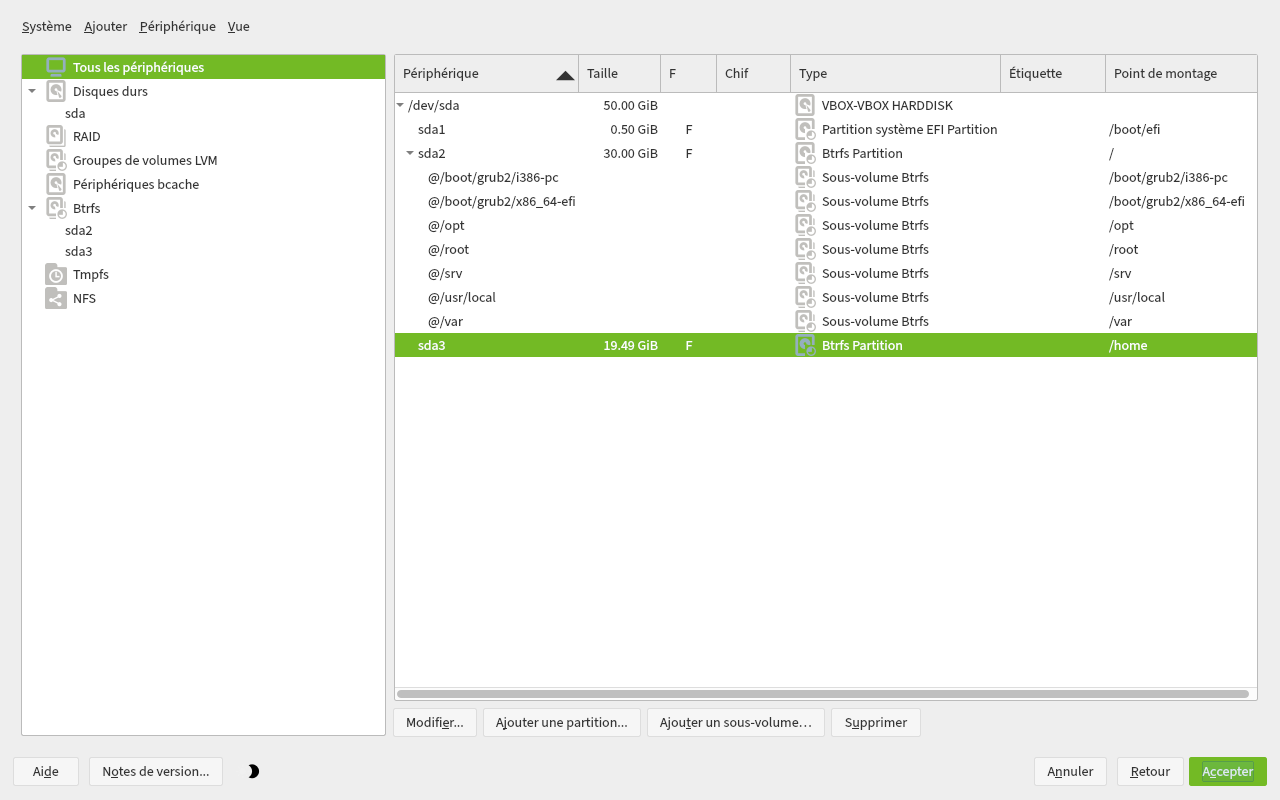Open the Périphérique menu
This screenshot has height=800, width=1280.
coord(177,27)
